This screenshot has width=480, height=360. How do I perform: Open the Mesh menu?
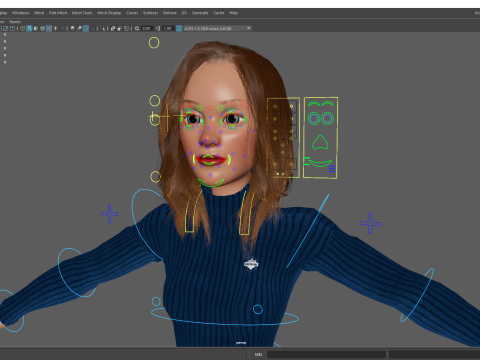click(39, 13)
